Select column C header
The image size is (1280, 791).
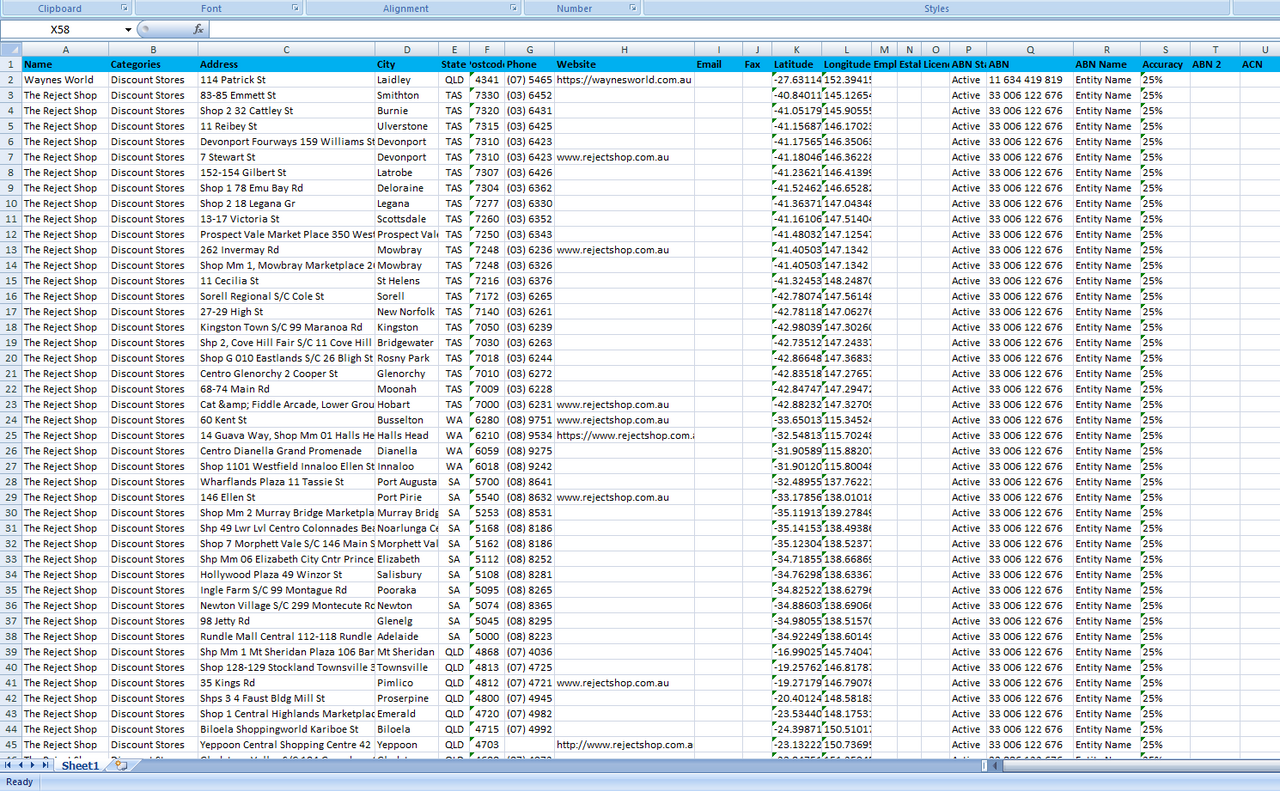286,49
